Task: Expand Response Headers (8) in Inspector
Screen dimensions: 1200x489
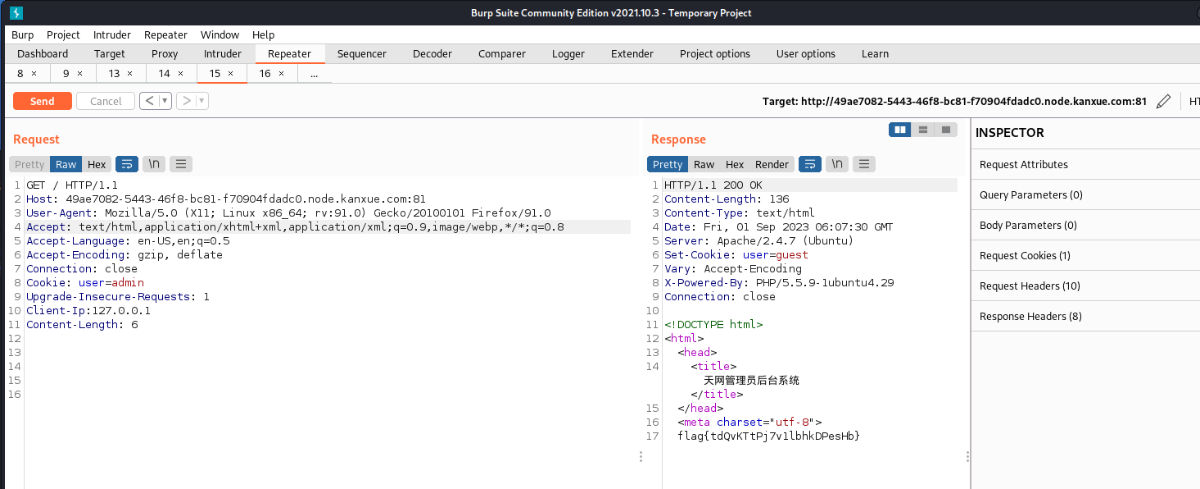Action: [1030, 317]
